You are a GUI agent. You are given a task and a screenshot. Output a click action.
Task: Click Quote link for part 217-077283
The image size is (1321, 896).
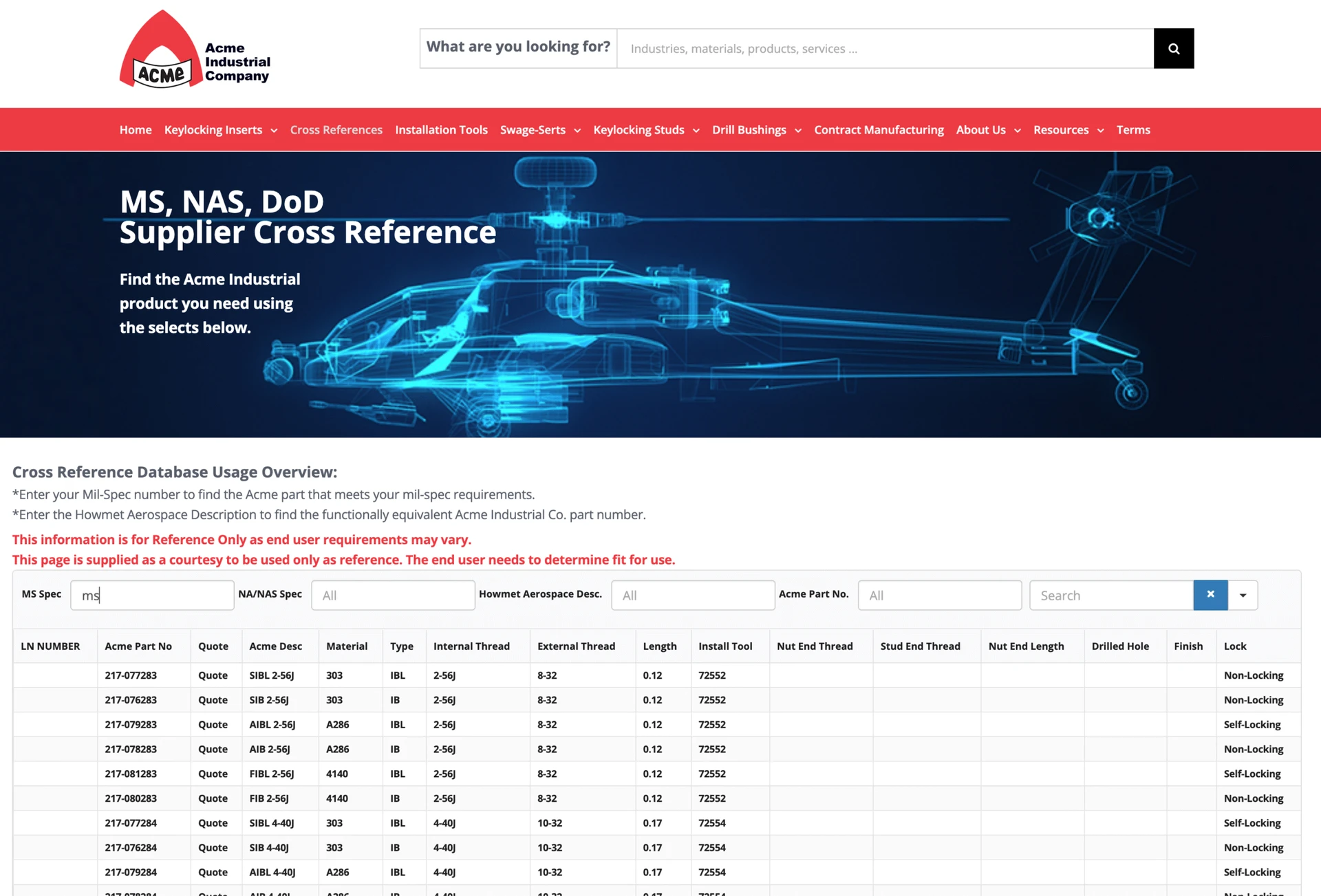pos(213,675)
